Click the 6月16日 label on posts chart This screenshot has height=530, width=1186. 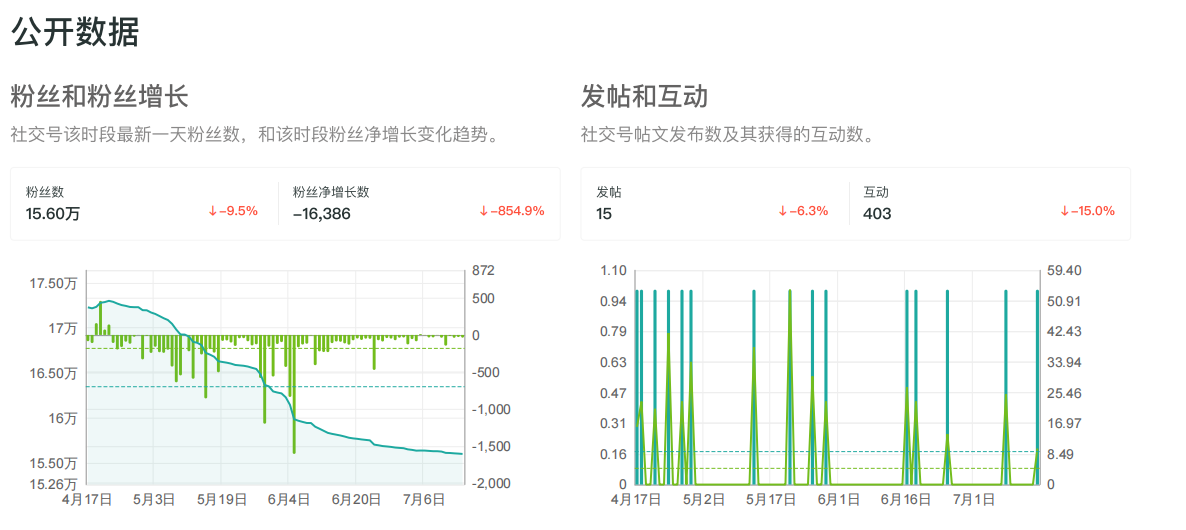point(912,498)
